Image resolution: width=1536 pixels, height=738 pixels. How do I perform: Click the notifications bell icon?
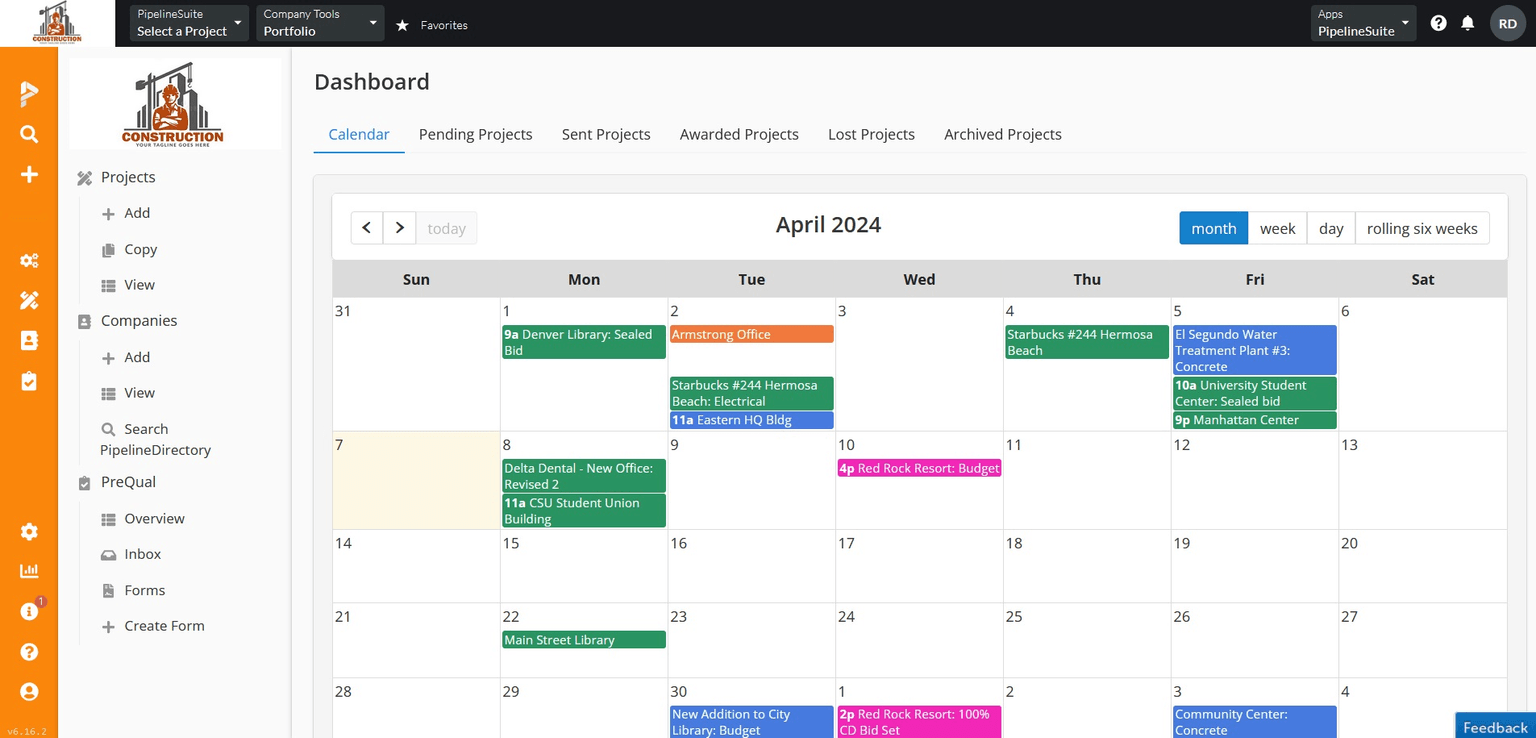point(1467,23)
